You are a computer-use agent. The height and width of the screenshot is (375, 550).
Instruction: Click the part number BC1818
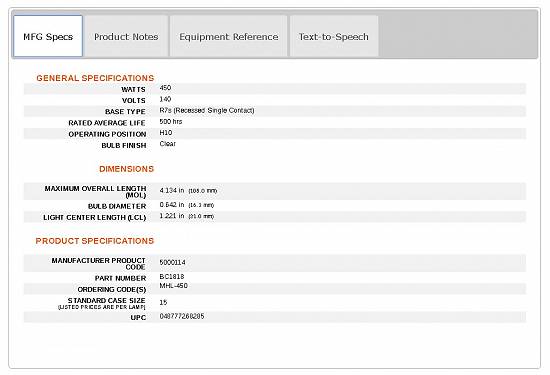172,276
